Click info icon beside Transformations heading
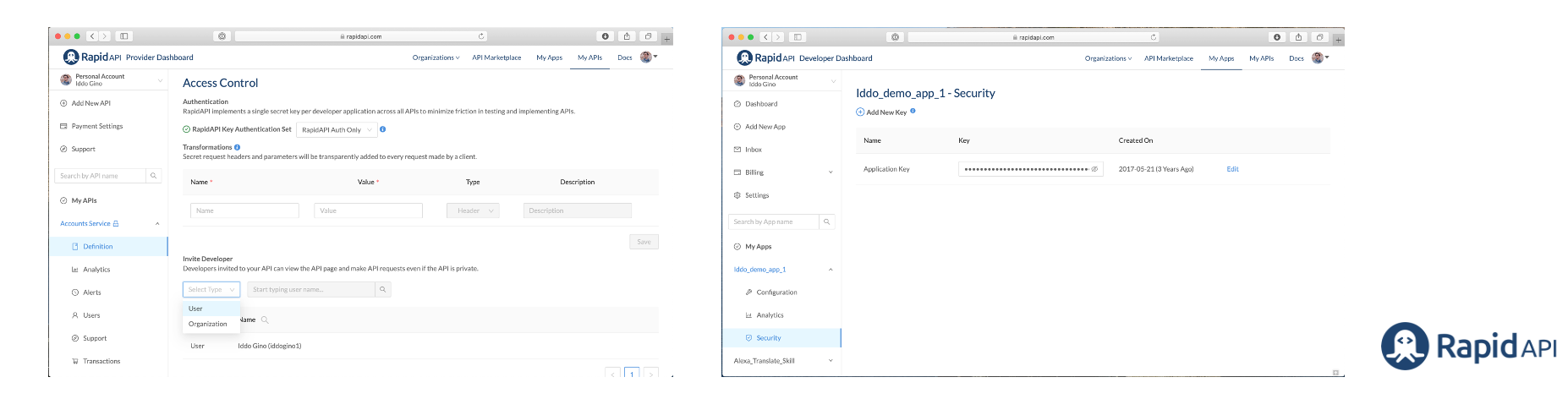 click(x=237, y=147)
